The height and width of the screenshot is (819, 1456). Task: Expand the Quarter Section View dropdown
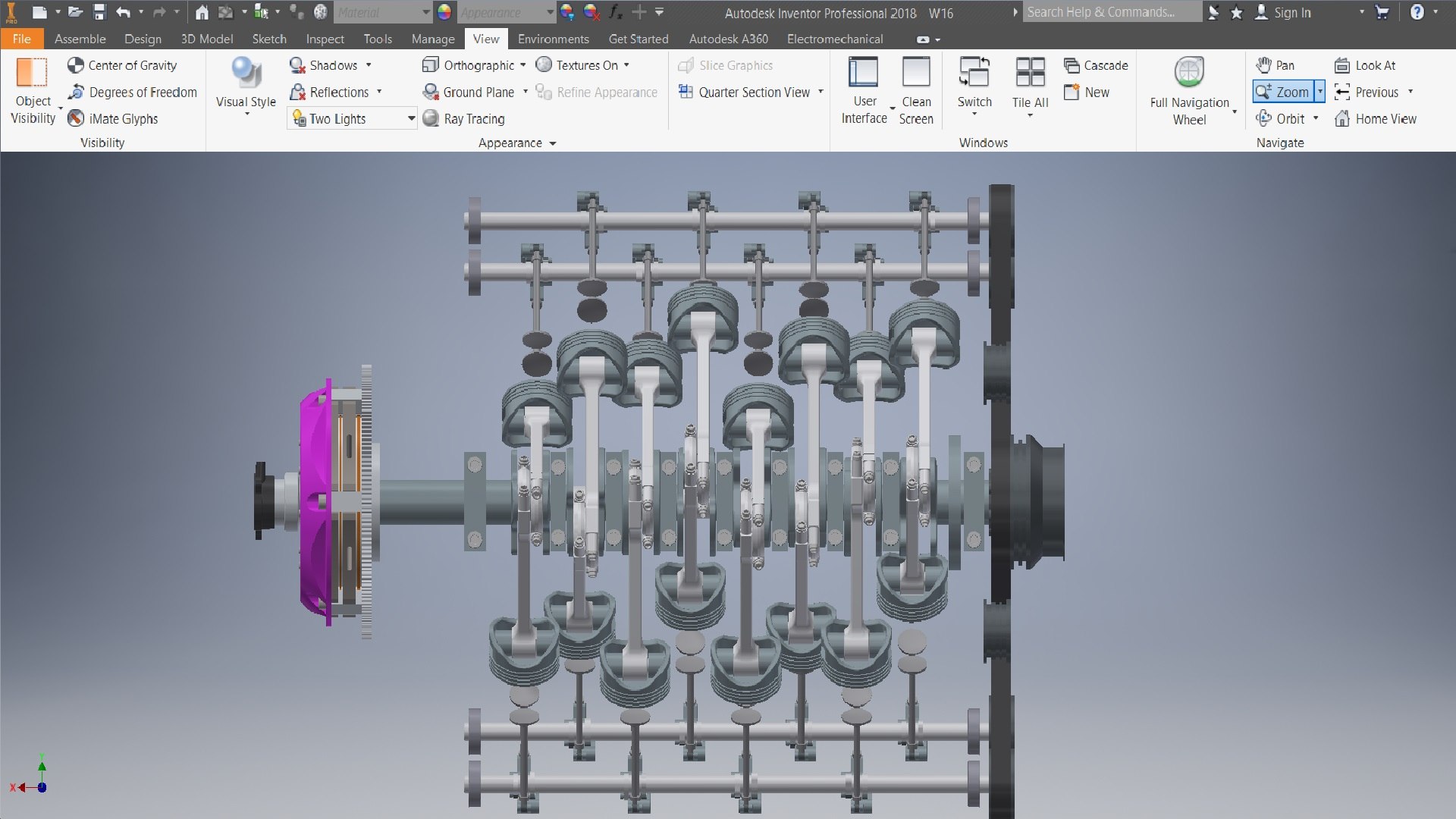821,92
